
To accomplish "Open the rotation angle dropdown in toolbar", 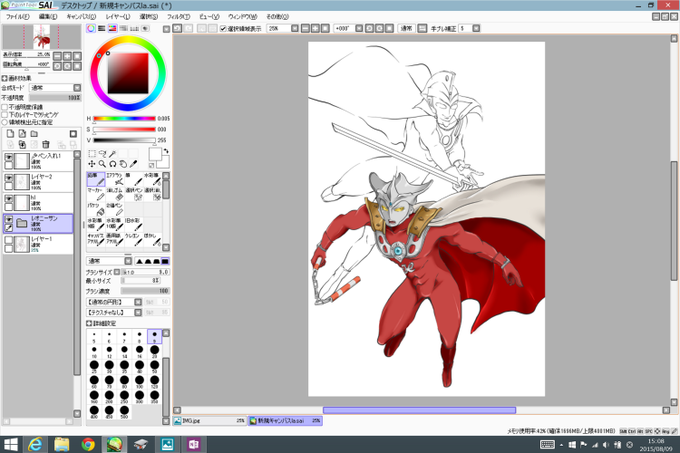I will coord(359,28).
